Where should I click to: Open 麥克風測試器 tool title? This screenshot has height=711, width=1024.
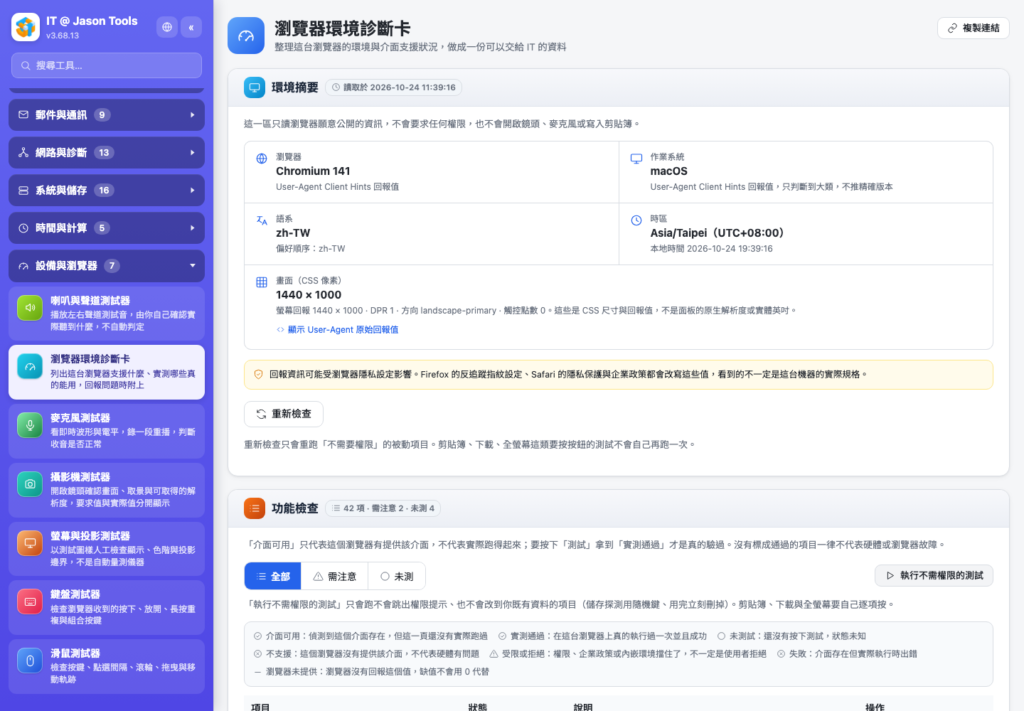[x=80, y=418]
